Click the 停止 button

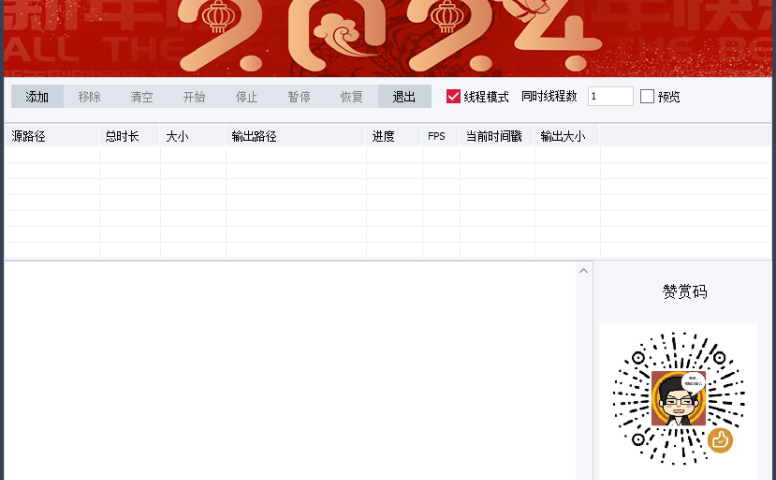pos(247,96)
